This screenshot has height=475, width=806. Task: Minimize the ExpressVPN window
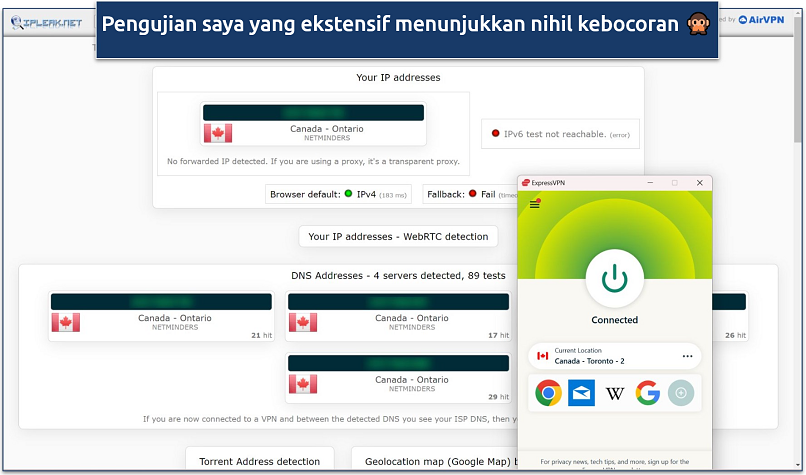[649, 183]
